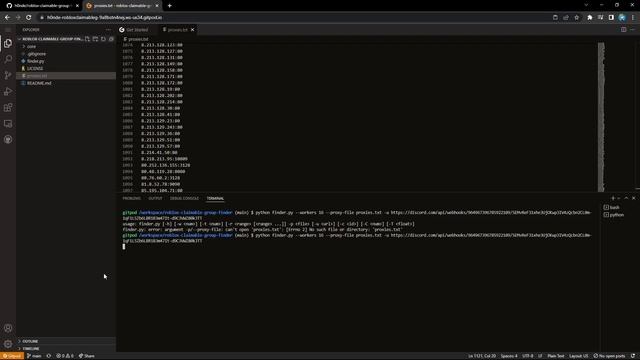
Task: Open the Run and Debug view
Action: [8, 91]
